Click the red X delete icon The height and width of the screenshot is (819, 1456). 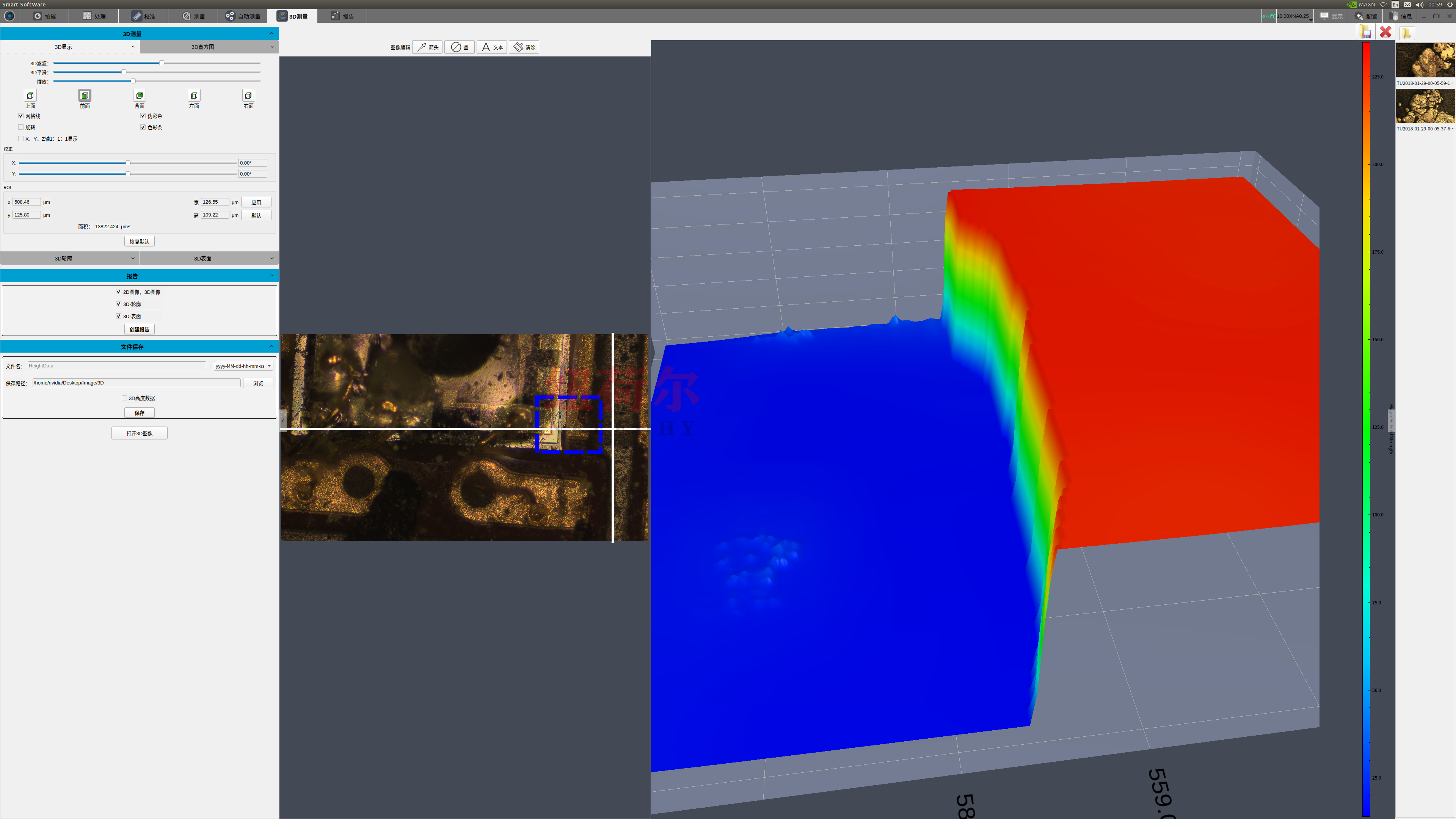tap(1385, 32)
